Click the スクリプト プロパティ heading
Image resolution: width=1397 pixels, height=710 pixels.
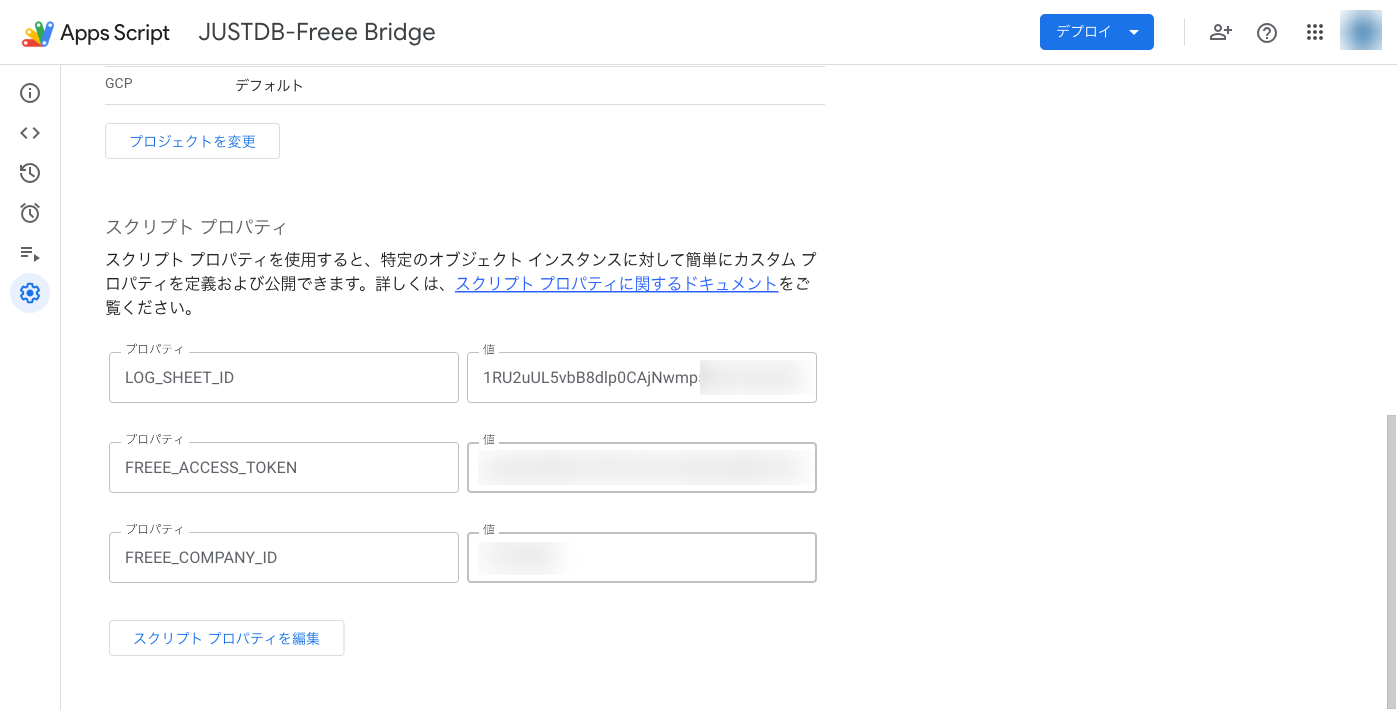click(196, 226)
